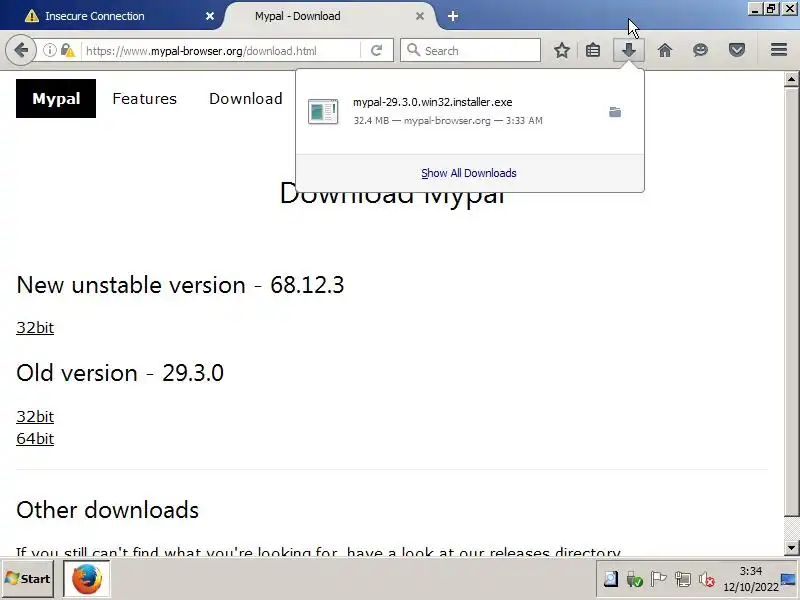800x600 pixels.
Task: Click the search magnifier icon
Action: tap(413, 50)
